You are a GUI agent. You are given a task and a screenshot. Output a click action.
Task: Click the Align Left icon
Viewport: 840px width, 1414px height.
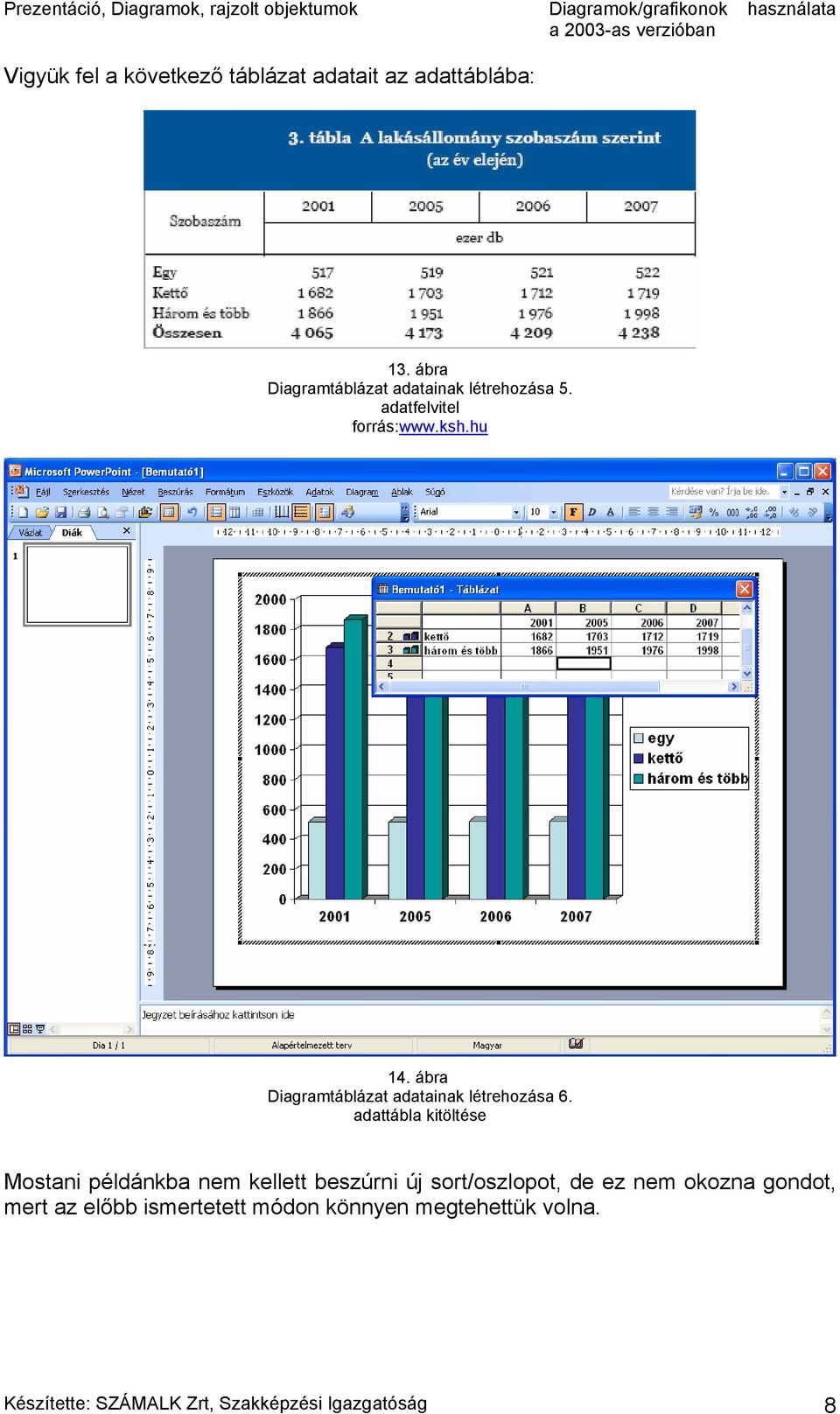pyautogui.click(x=634, y=513)
